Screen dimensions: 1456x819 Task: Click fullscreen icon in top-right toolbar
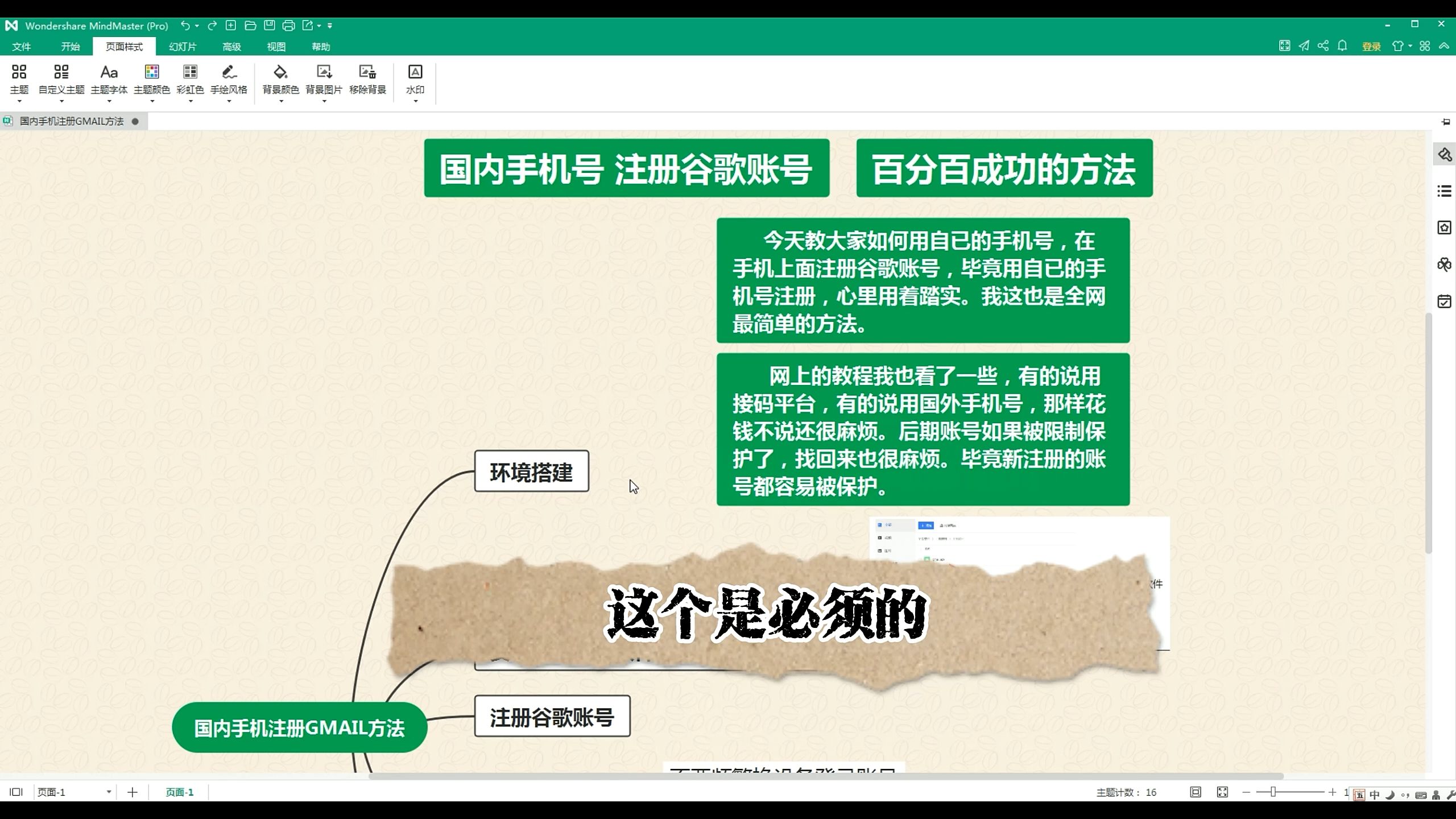pyautogui.click(x=1285, y=46)
